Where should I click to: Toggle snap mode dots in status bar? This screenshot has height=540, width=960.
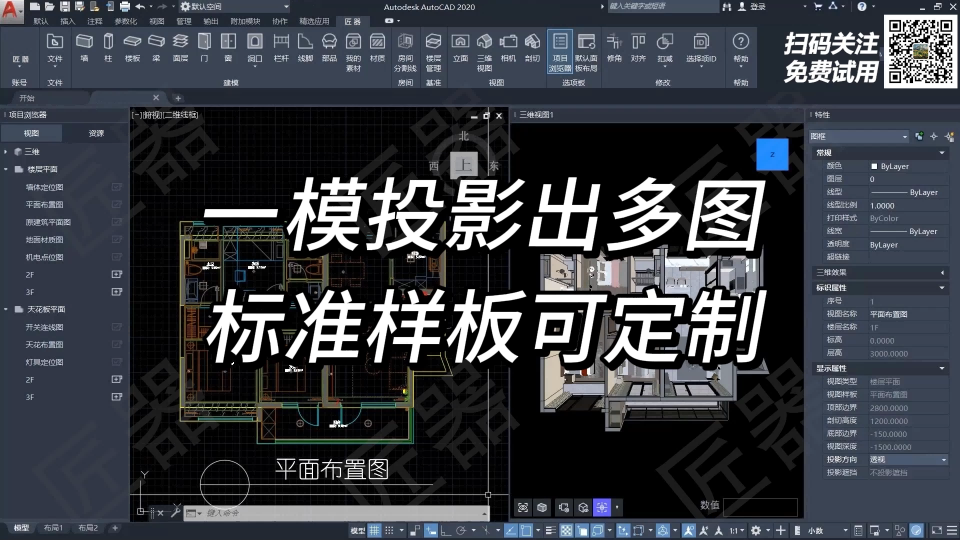point(389,530)
